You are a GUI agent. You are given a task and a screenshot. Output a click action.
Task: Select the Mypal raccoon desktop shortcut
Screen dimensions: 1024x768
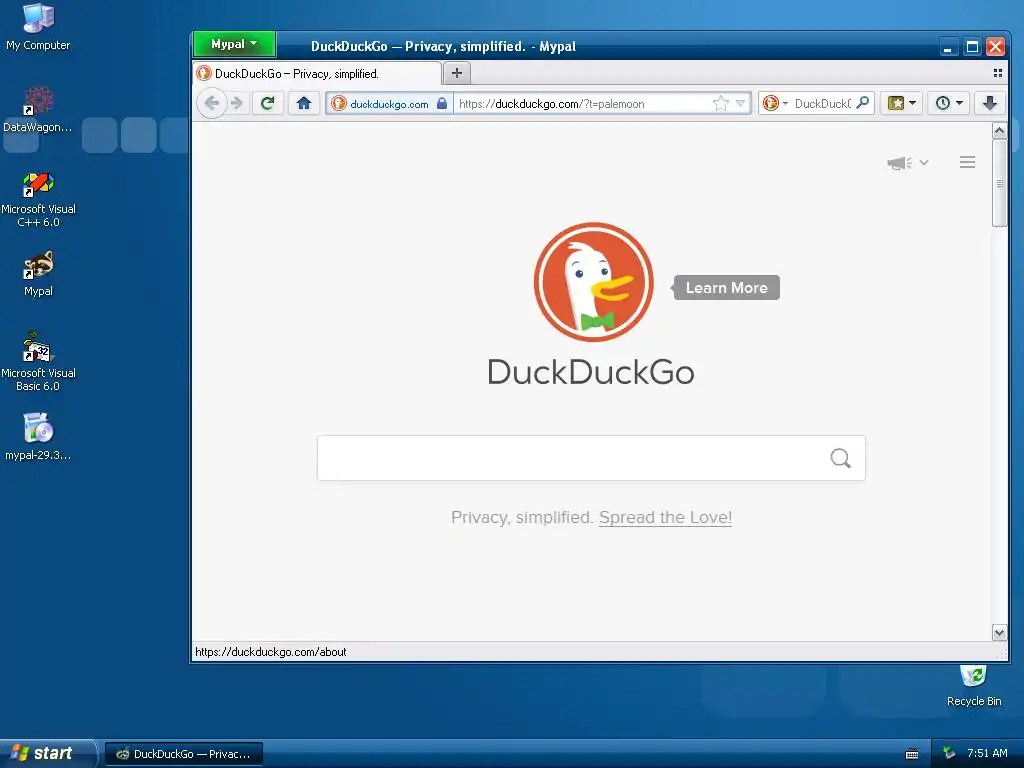pos(38,274)
